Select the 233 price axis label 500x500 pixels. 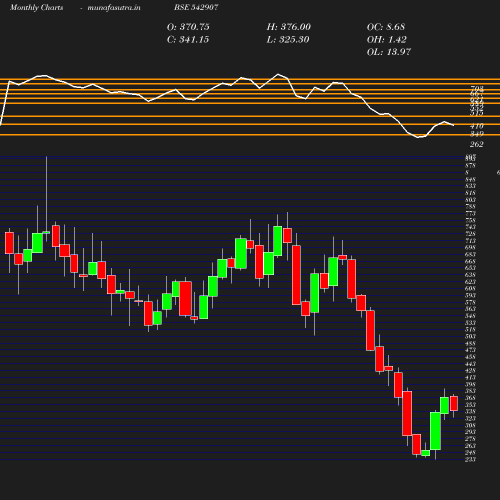(470, 459)
